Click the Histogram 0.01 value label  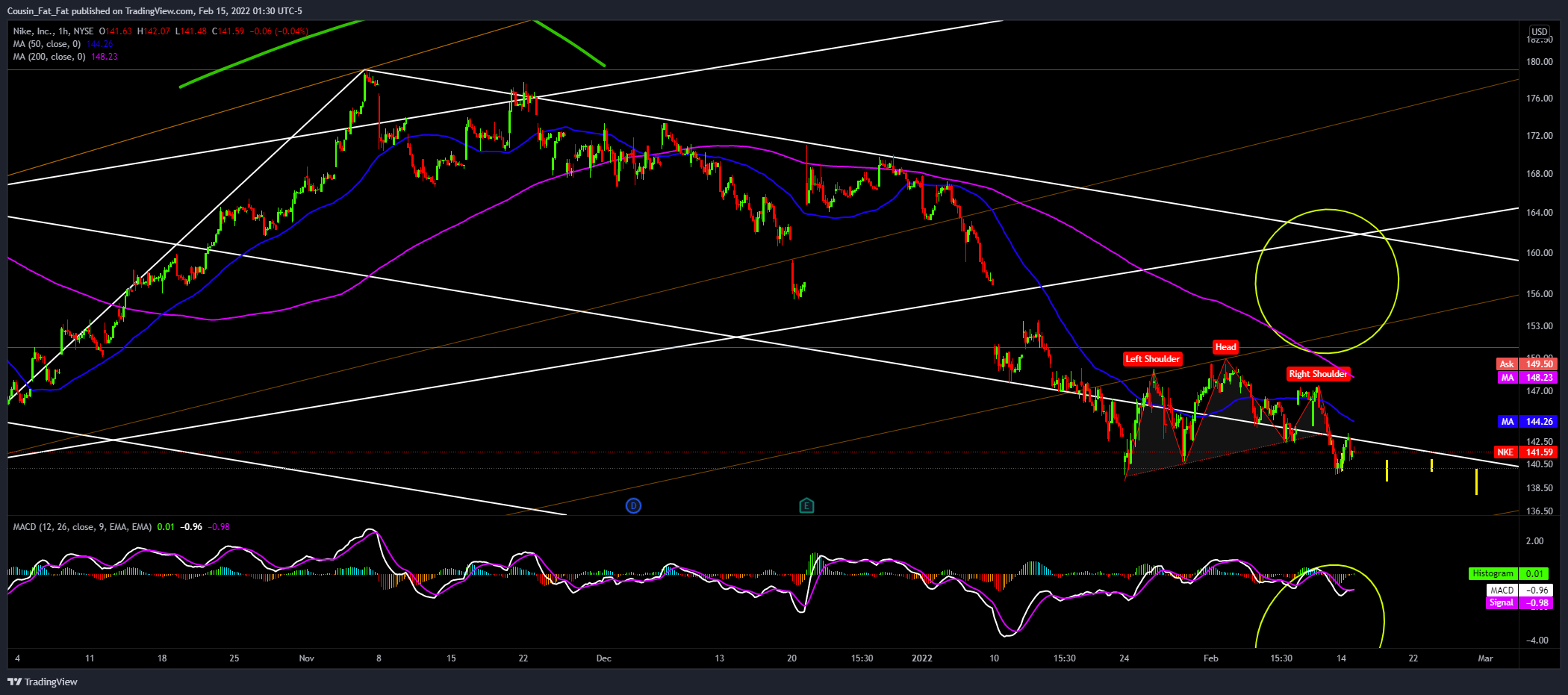(1508, 574)
